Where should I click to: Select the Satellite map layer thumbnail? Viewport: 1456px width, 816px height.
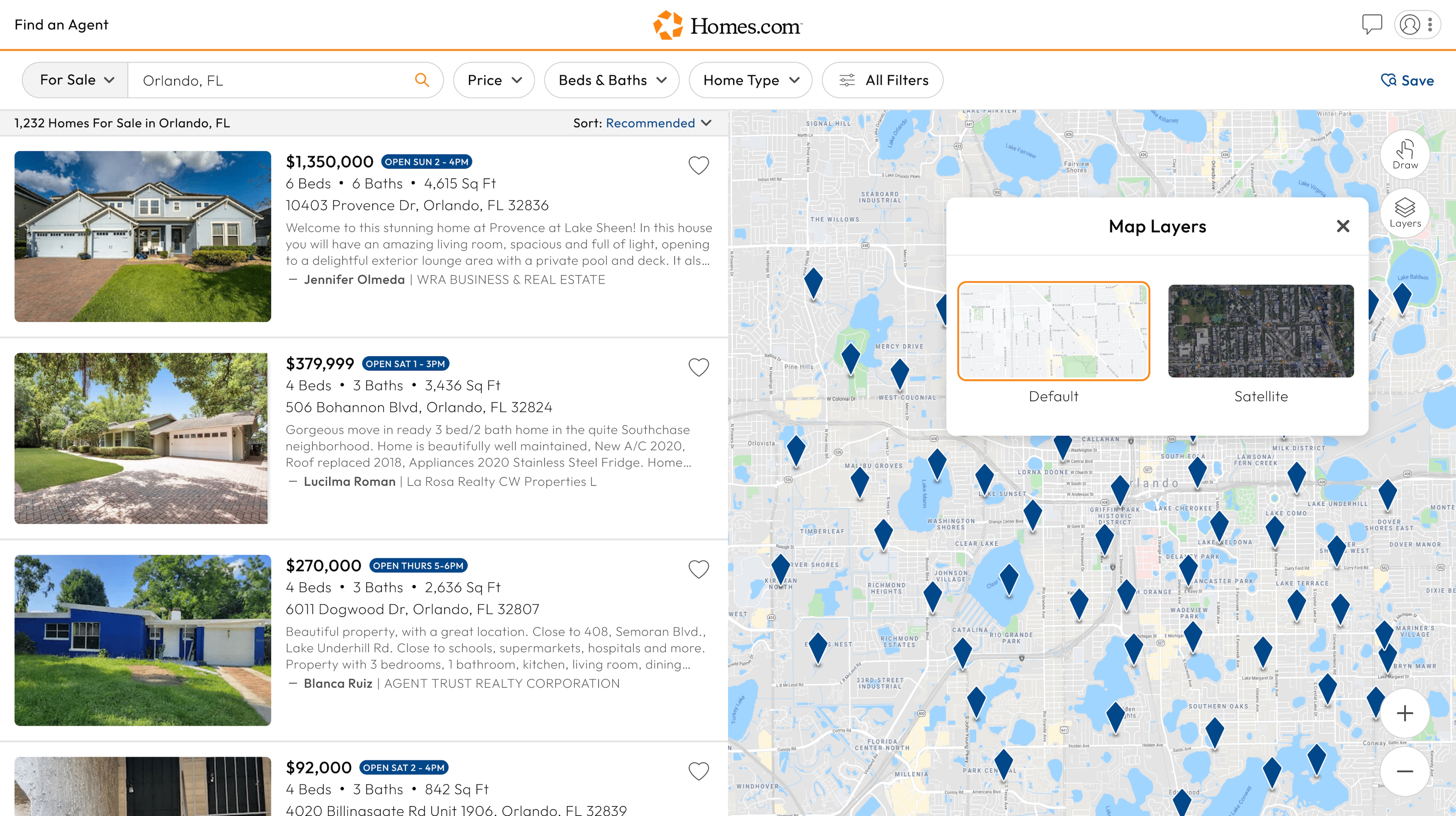pos(1261,331)
